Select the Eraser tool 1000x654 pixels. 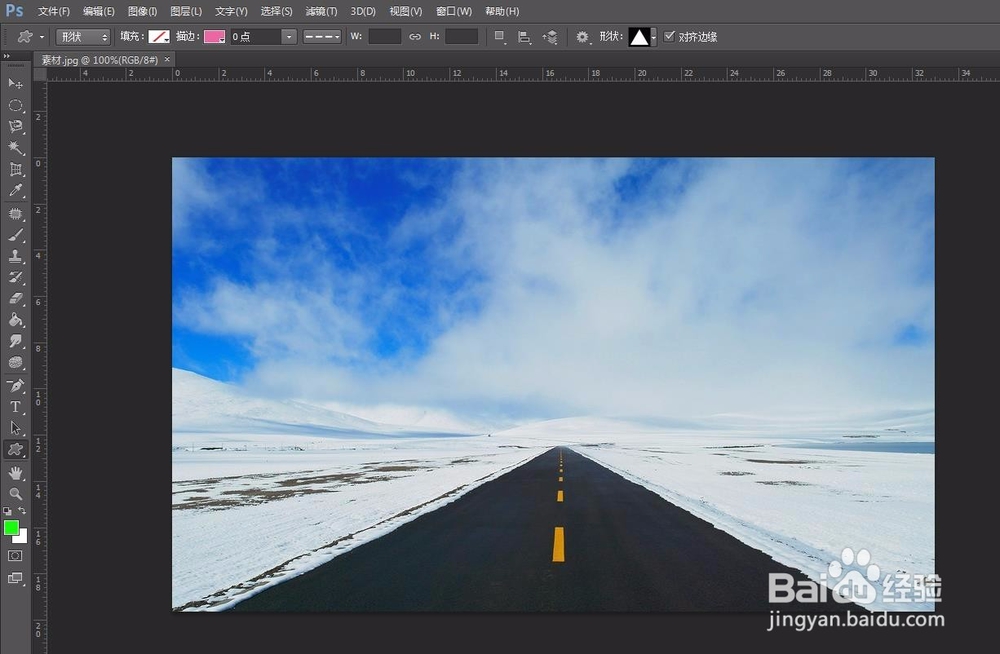click(15, 298)
